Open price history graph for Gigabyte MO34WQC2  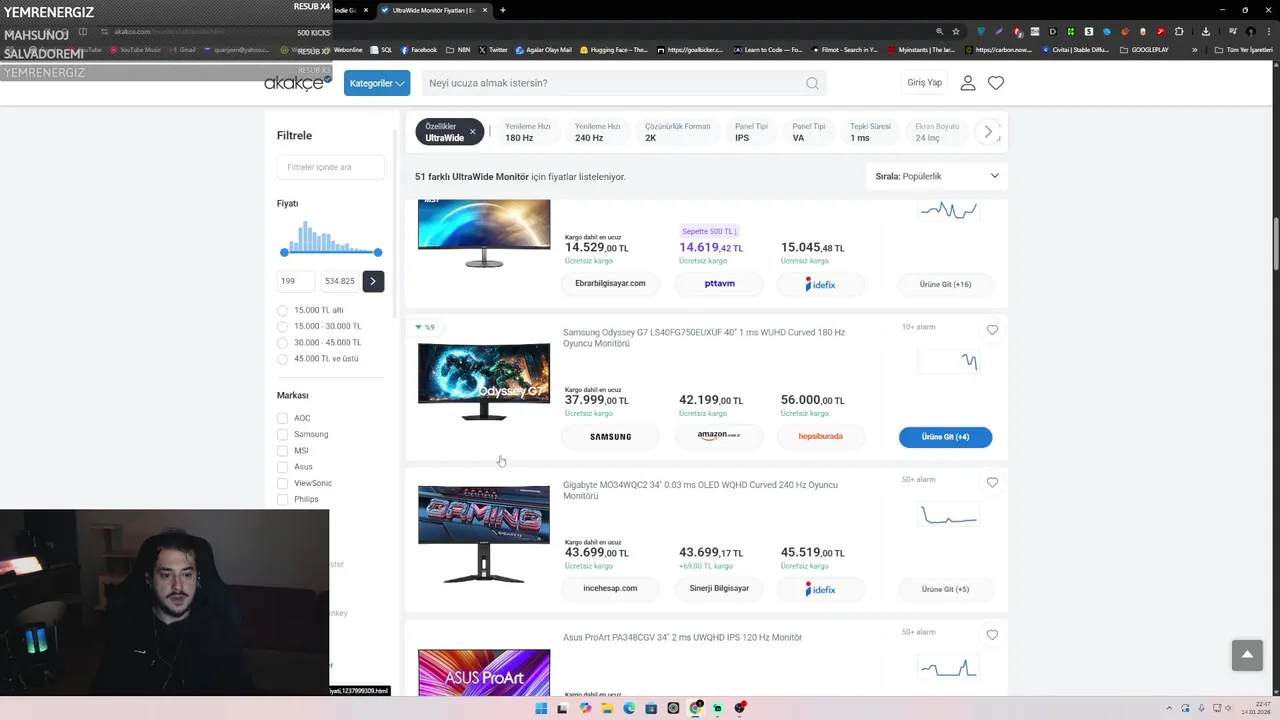948,514
